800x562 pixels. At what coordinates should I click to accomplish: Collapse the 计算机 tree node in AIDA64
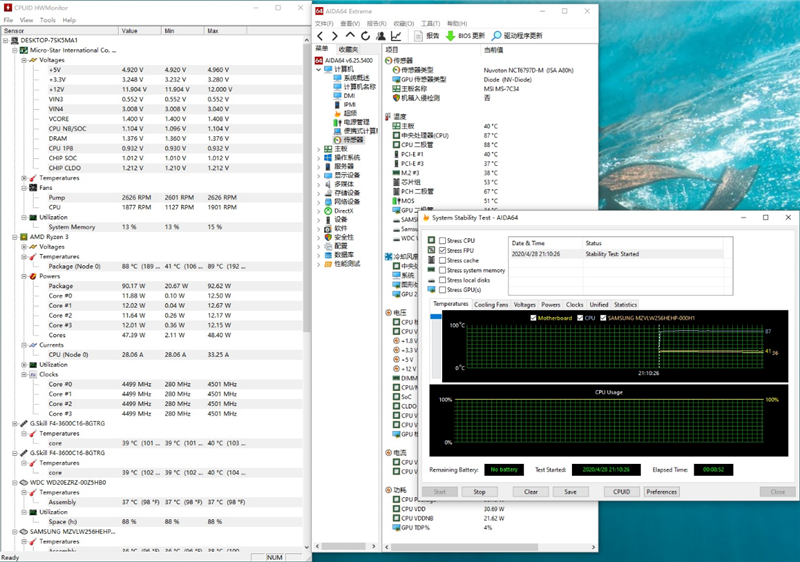pos(319,69)
